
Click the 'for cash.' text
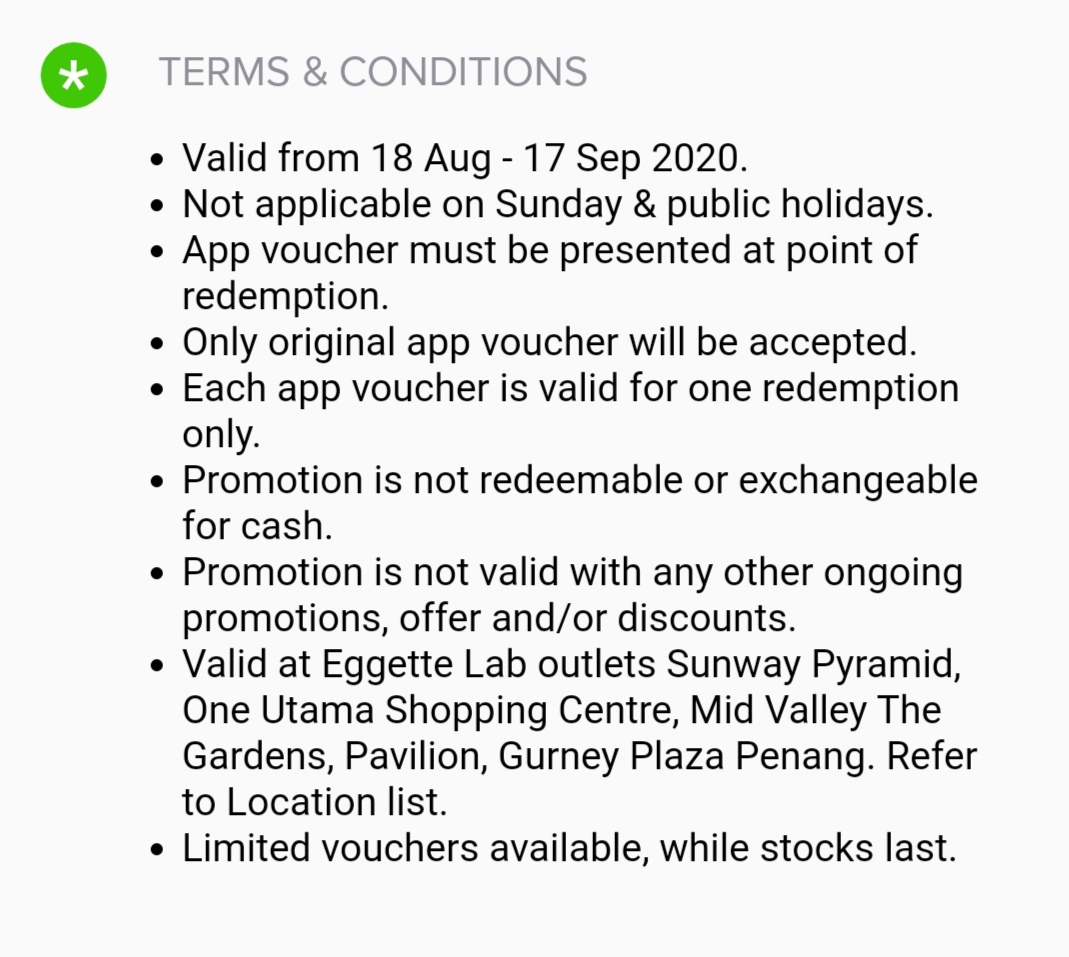pos(257,526)
